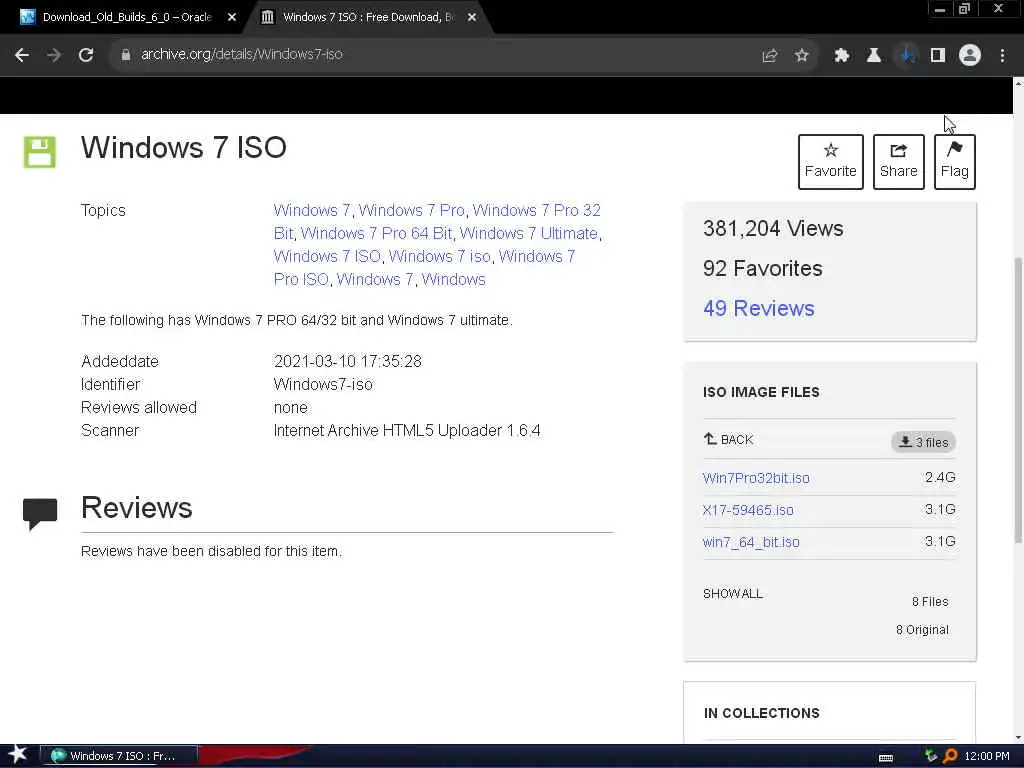Click the Share button for this item

click(899, 161)
